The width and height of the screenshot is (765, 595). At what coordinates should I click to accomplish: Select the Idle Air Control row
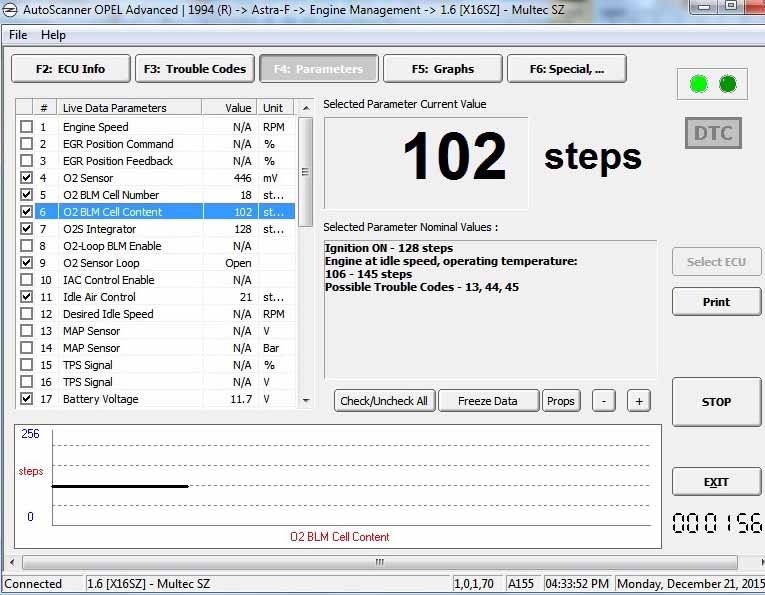point(100,297)
